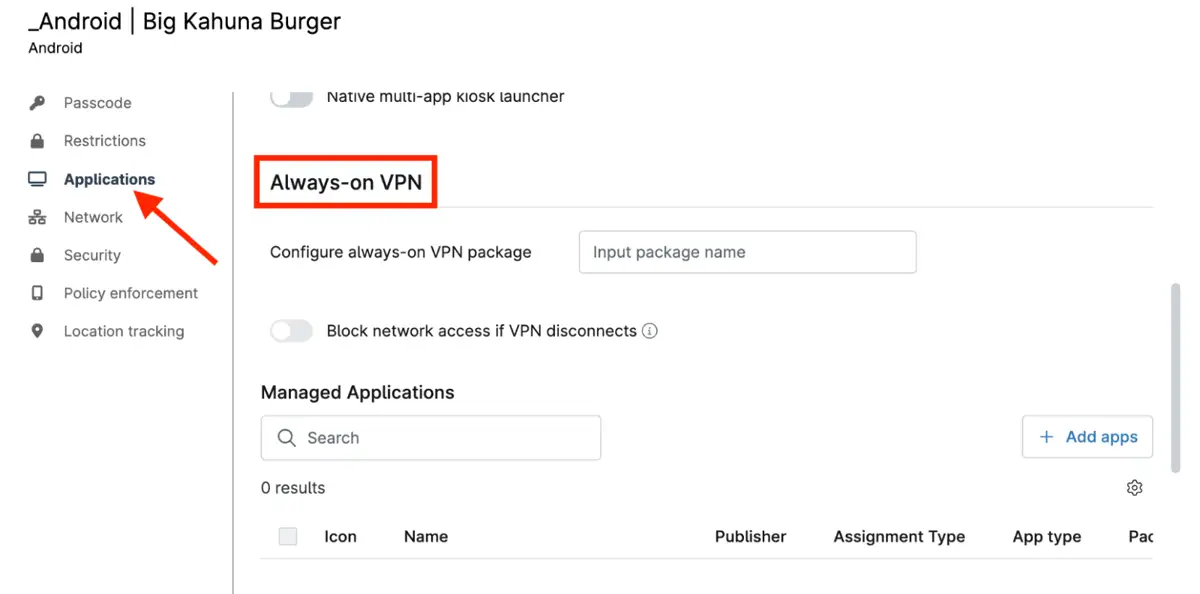This screenshot has height=594, width=1200.
Task: Click the Managed Applications heading
Action: (358, 392)
